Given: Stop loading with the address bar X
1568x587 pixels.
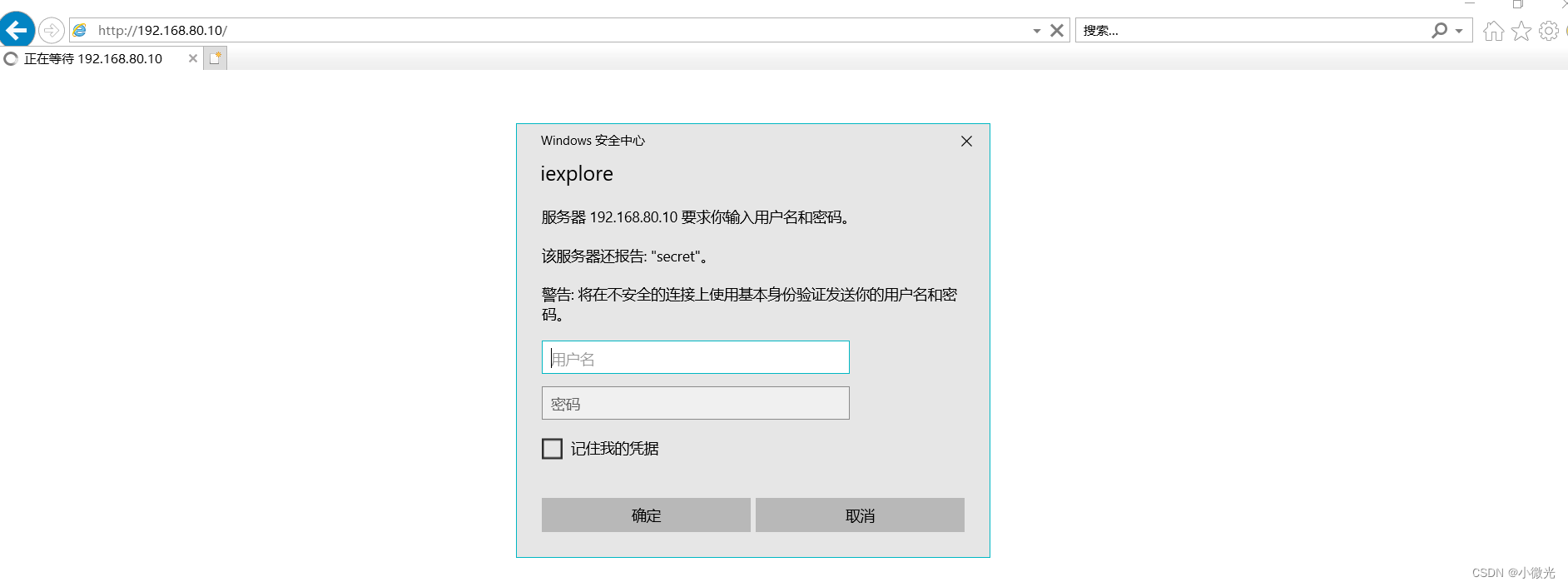Looking at the screenshot, I should [1057, 30].
